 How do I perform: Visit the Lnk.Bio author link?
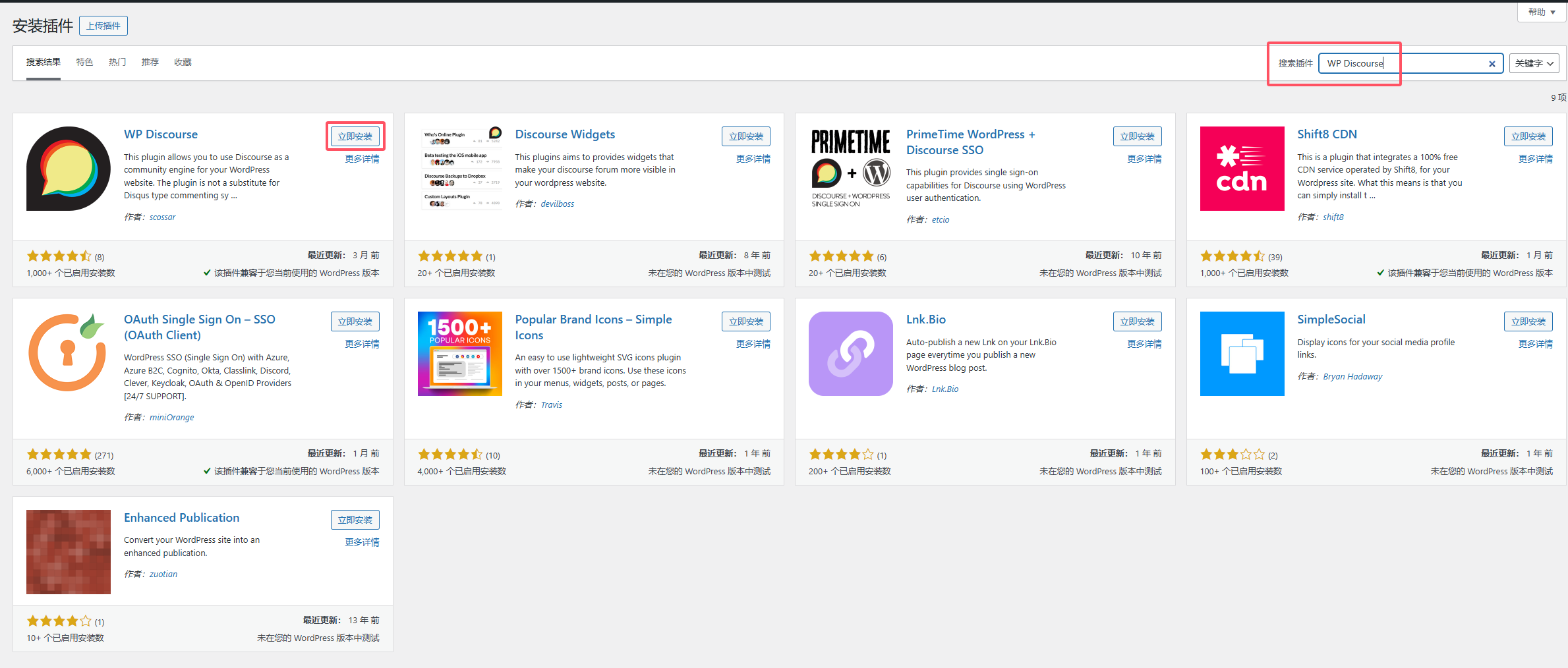[x=945, y=389]
